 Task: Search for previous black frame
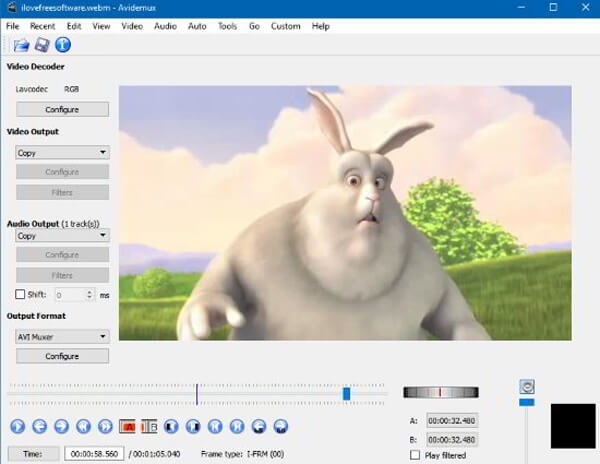click(171, 426)
